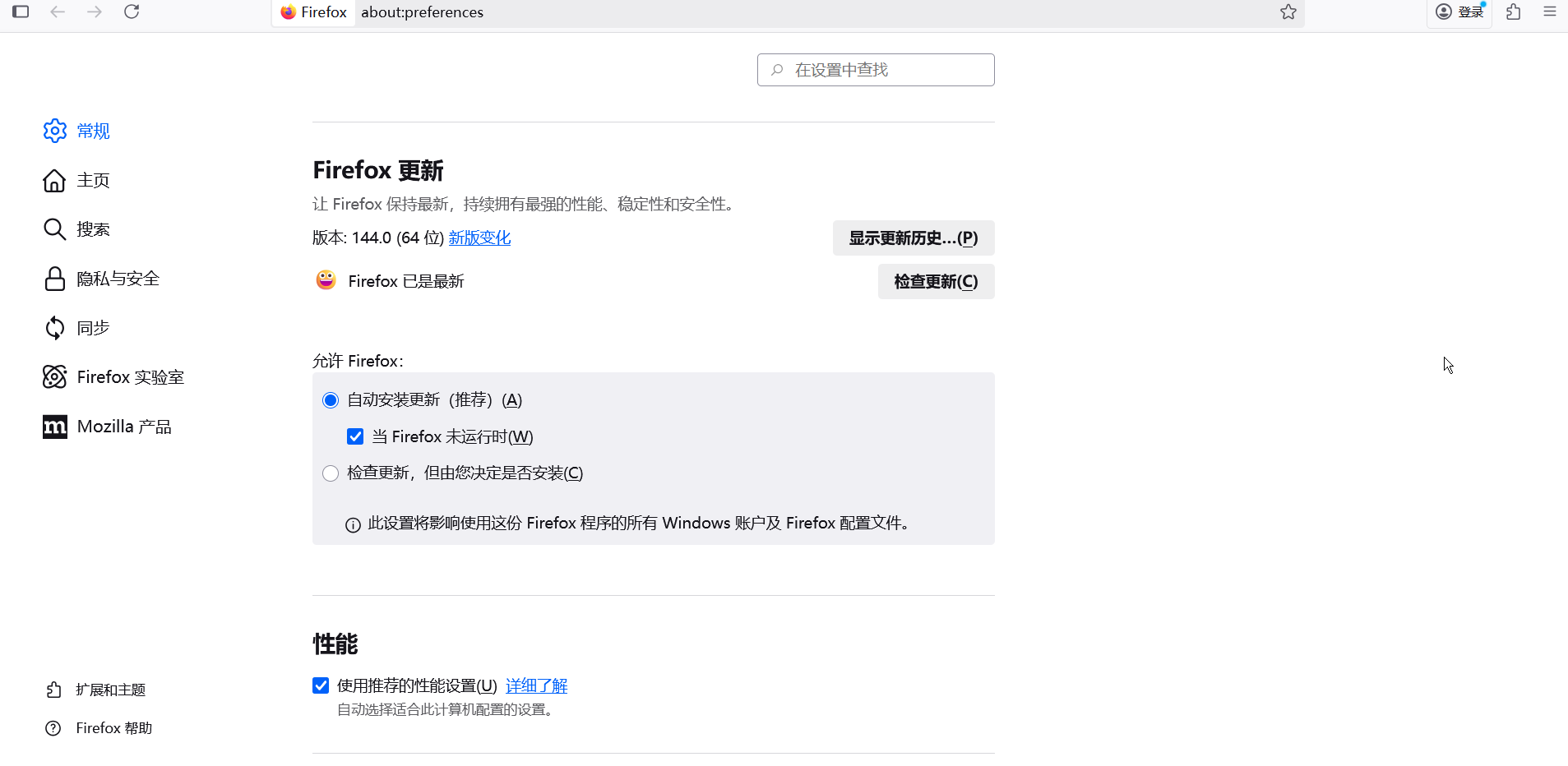Image resolution: width=1568 pixels, height=766 pixels.
Task: Open the 主页 settings section
Action: (x=92, y=180)
